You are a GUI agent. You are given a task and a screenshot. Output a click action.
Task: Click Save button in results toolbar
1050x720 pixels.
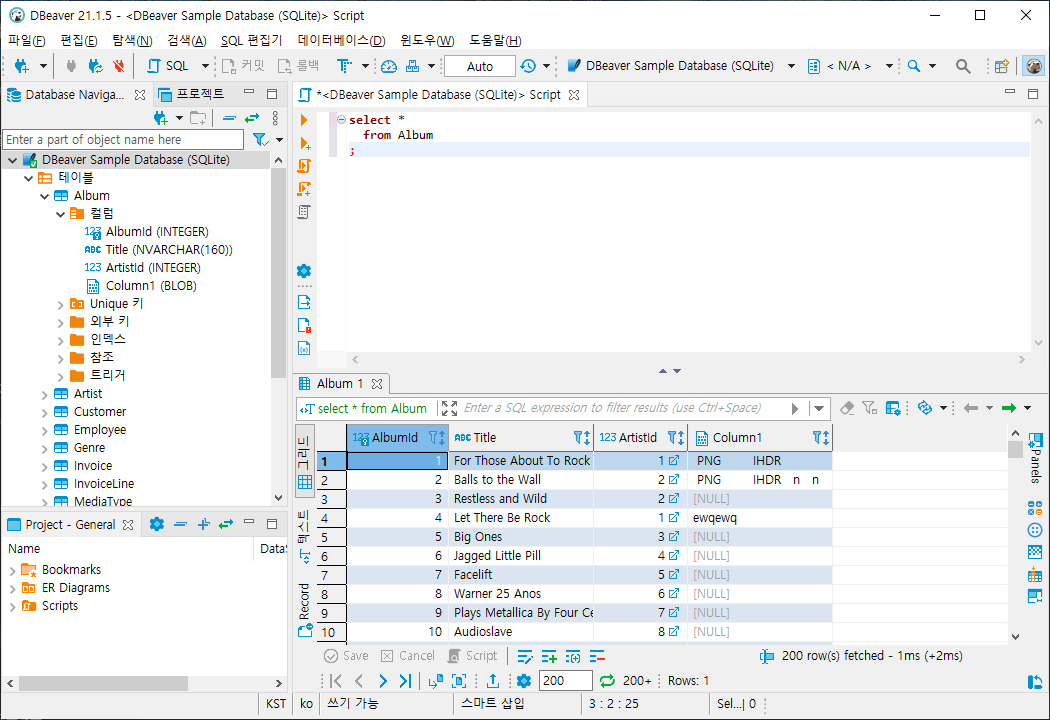click(346, 656)
